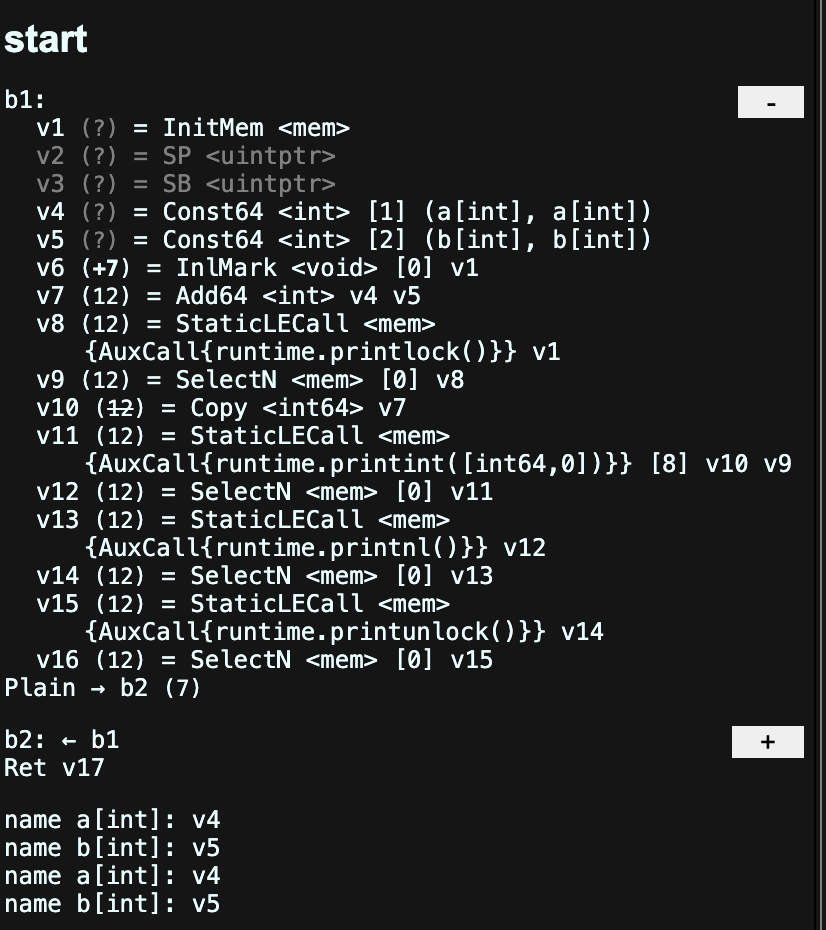
Task: Collapse block b1 using the minus button
Action: (770, 101)
